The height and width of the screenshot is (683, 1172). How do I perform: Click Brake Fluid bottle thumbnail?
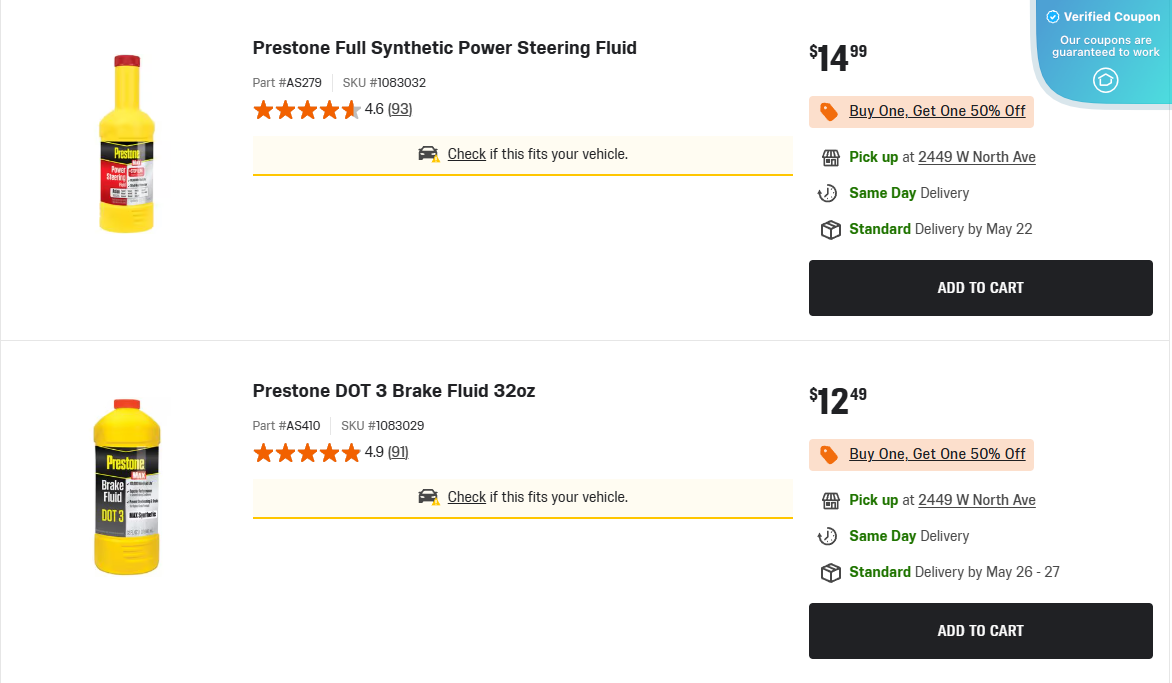coord(127,487)
